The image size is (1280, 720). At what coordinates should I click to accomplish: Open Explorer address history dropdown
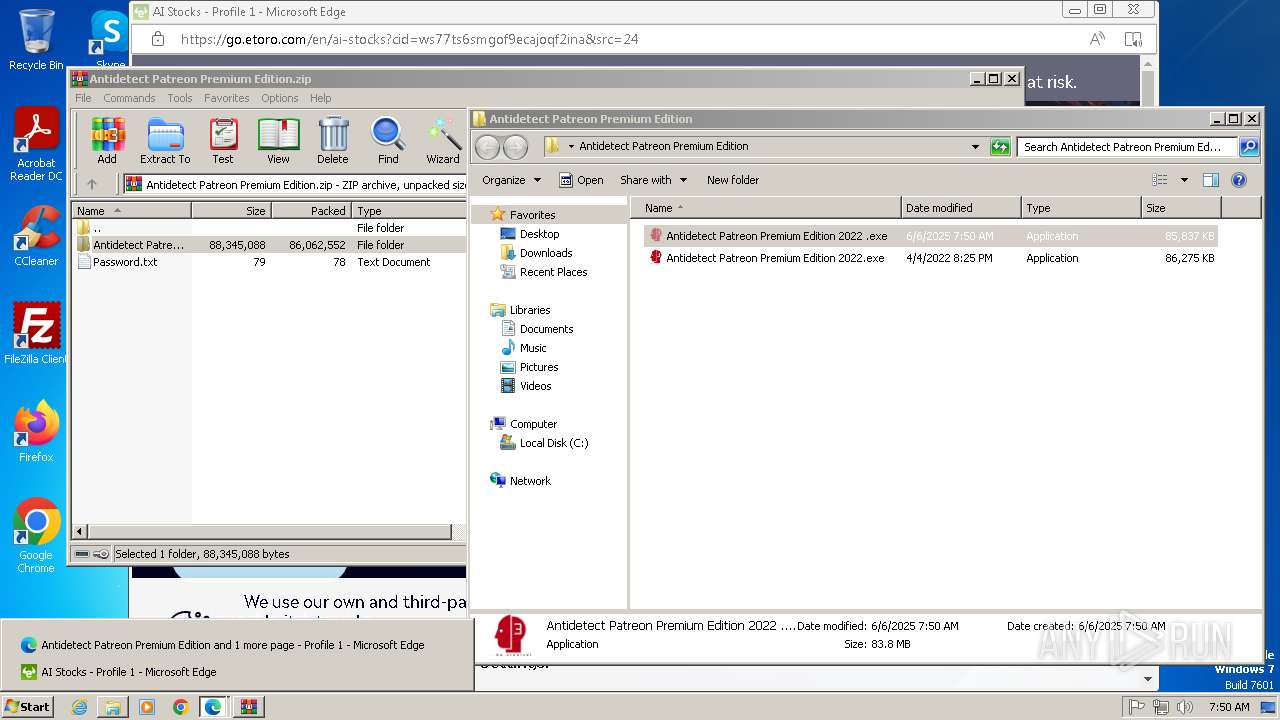click(975, 147)
